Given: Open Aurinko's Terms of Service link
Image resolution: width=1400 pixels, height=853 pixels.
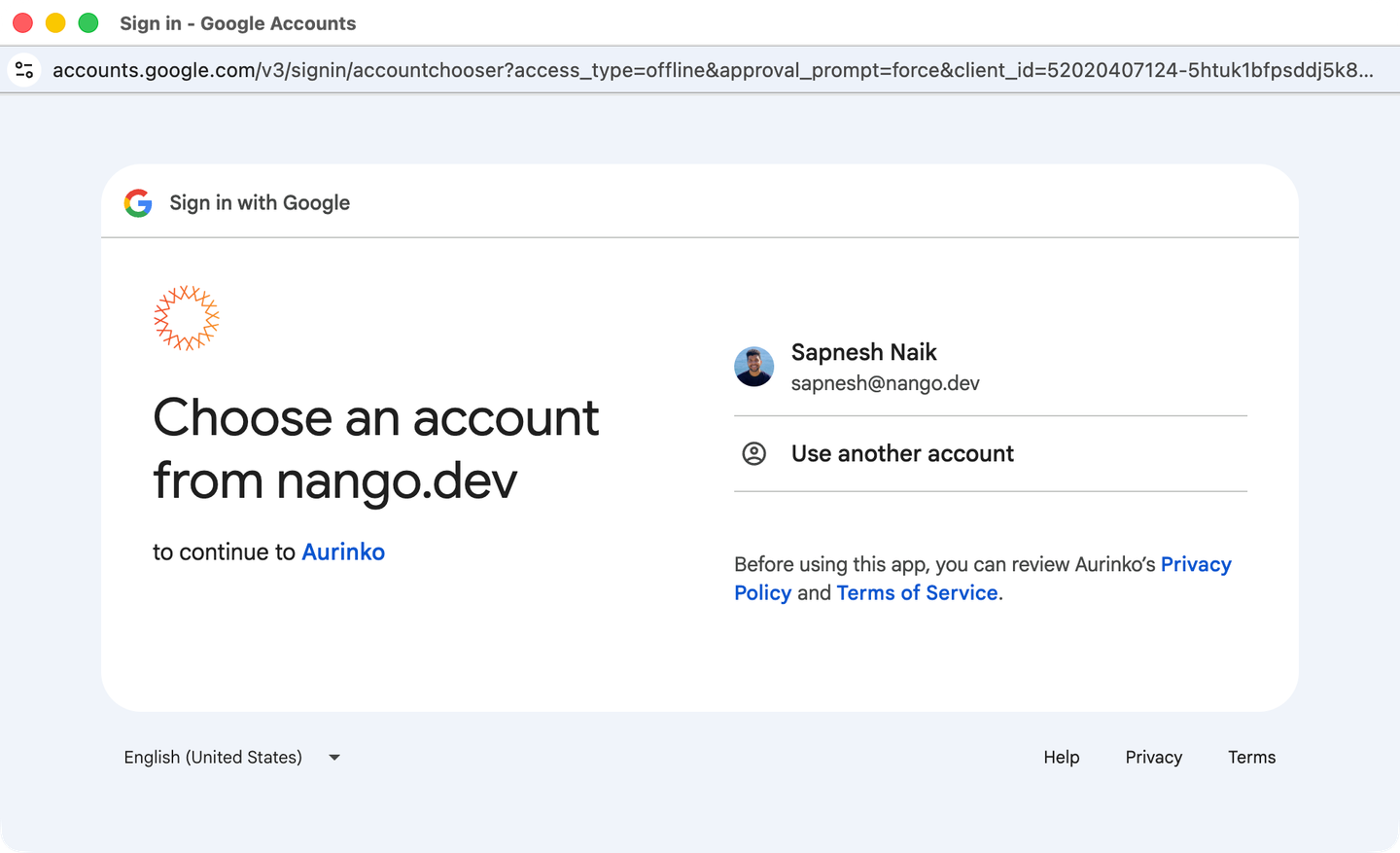Looking at the screenshot, I should pyautogui.click(x=917, y=592).
